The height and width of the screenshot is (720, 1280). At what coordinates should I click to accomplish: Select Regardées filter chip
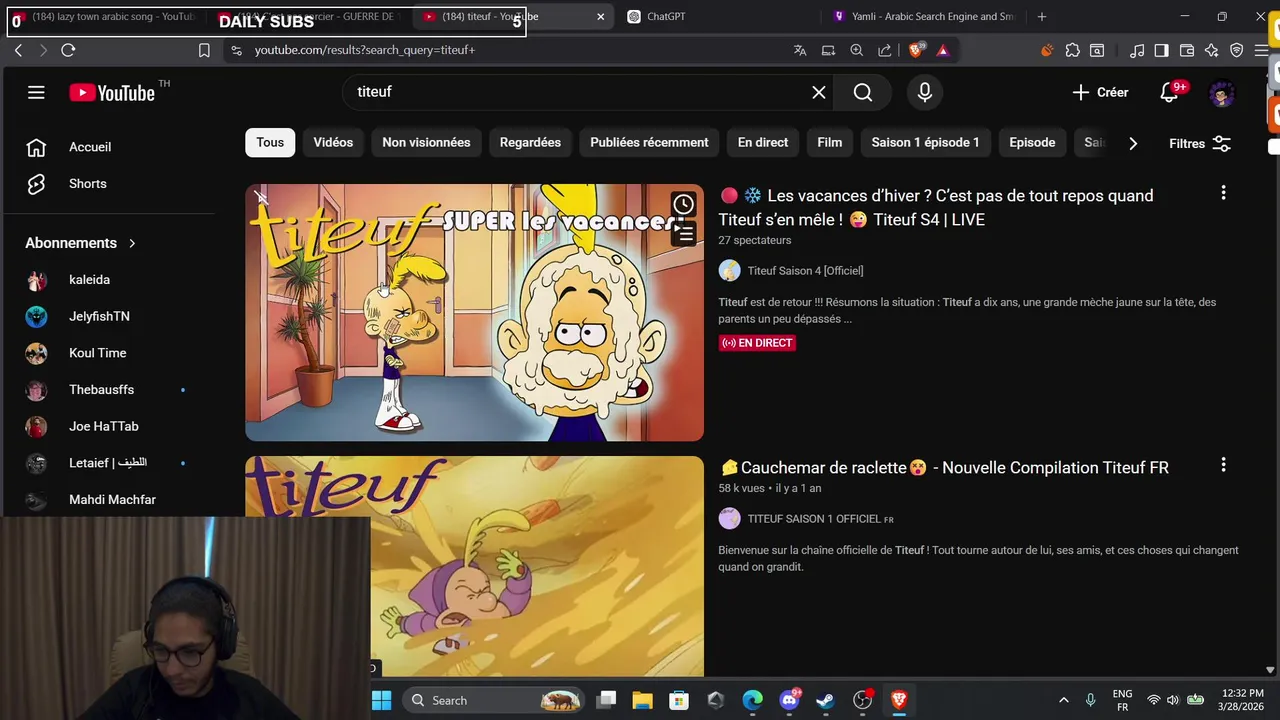[530, 142]
